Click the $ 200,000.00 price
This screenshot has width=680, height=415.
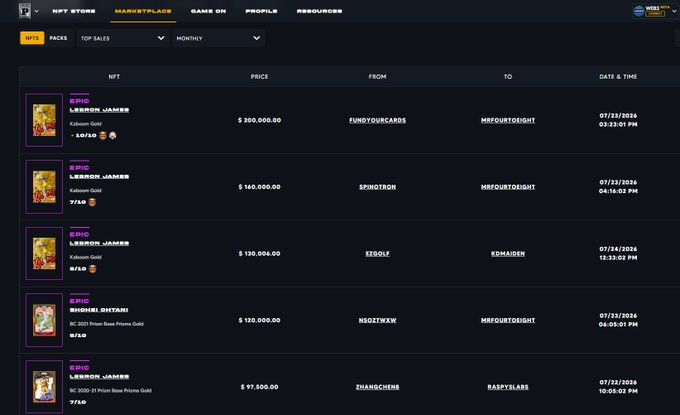click(x=259, y=120)
